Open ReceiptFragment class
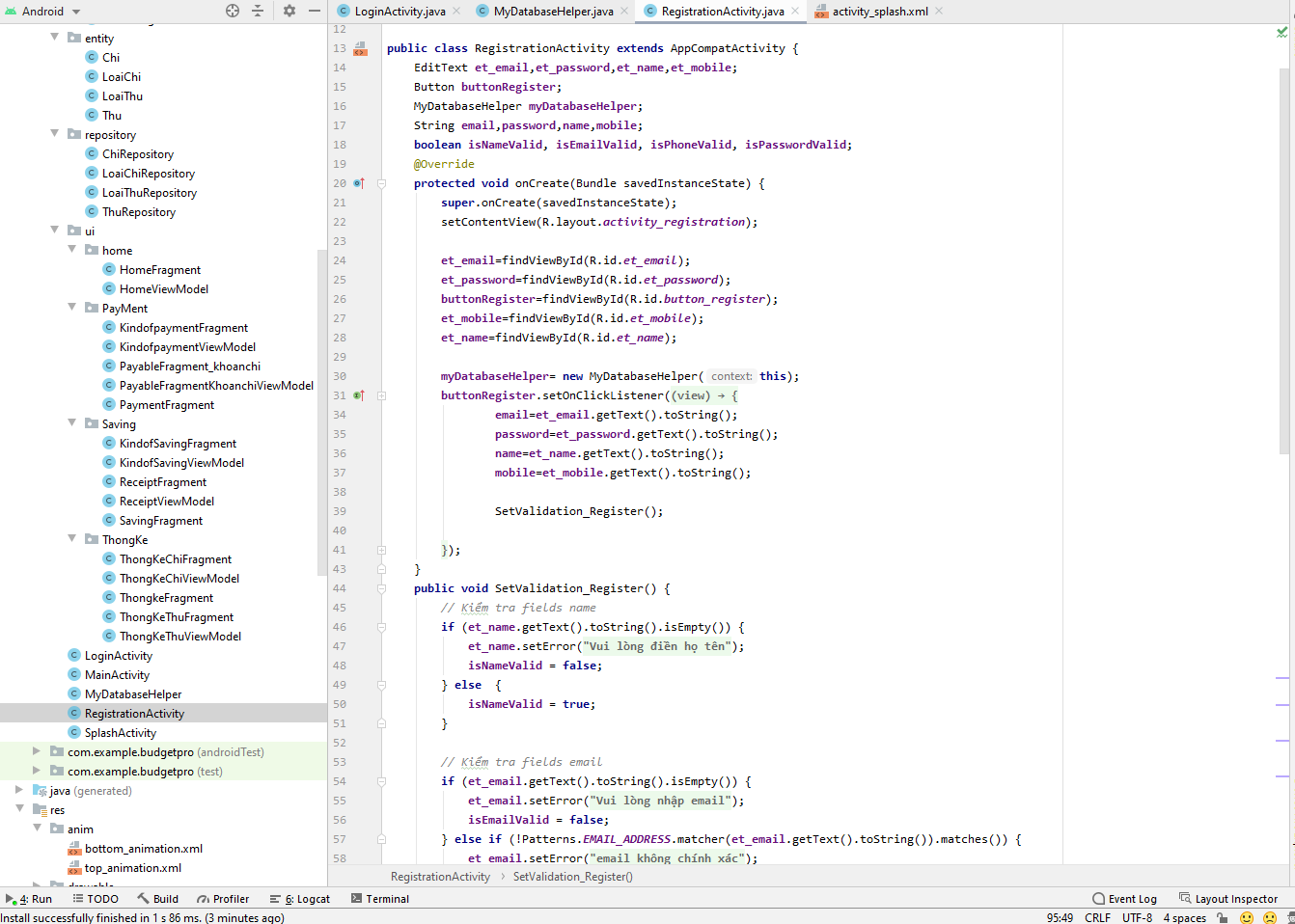 163,482
